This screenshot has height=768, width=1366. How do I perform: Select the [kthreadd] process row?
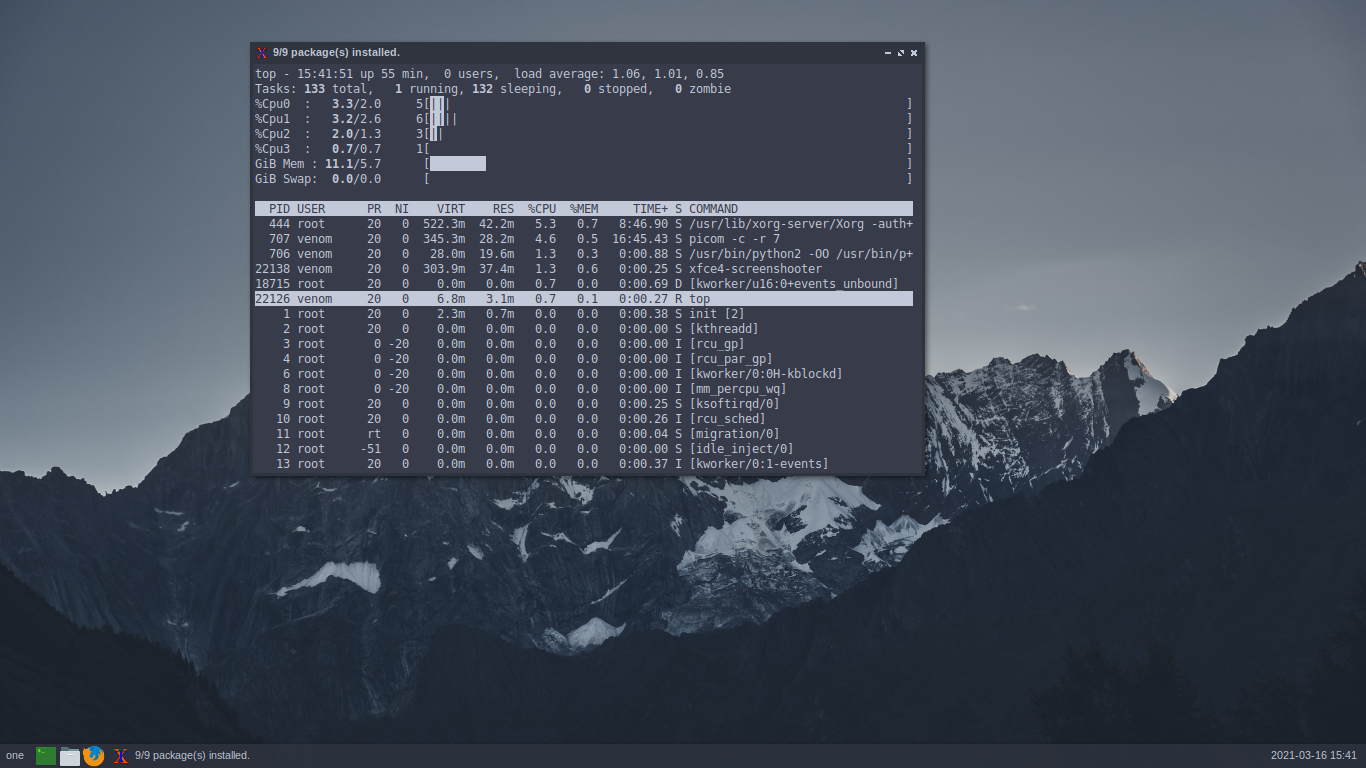pos(584,329)
